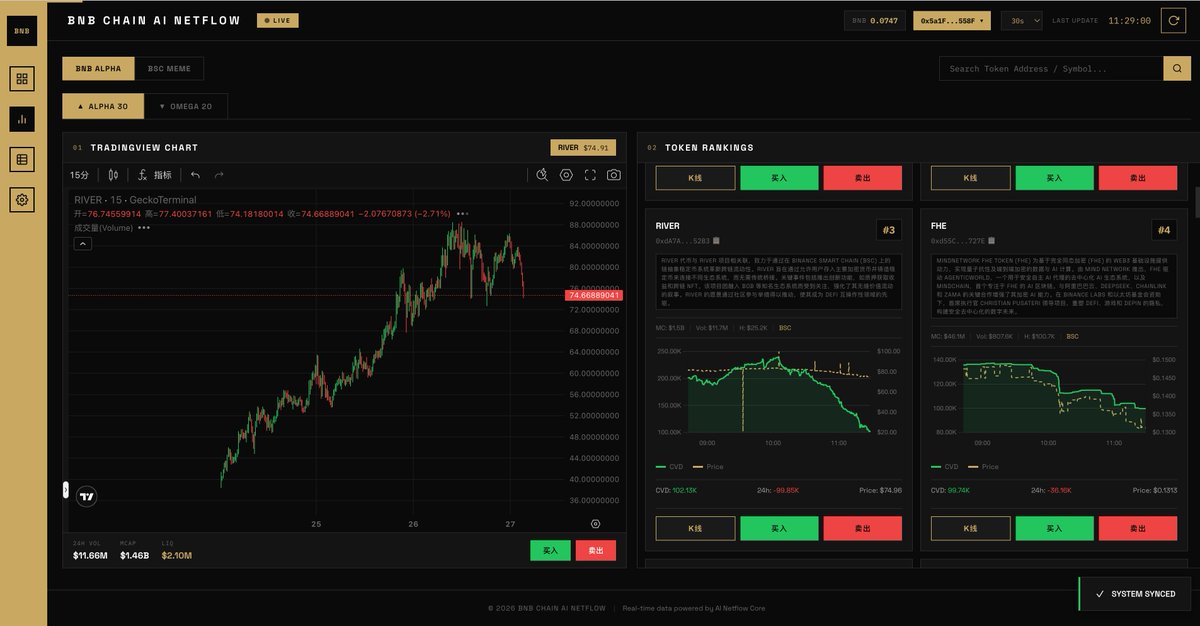Click the undo arrow in the chart toolbar
The height and width of the screenshot is (626, 1200).
tap(195, 175)
